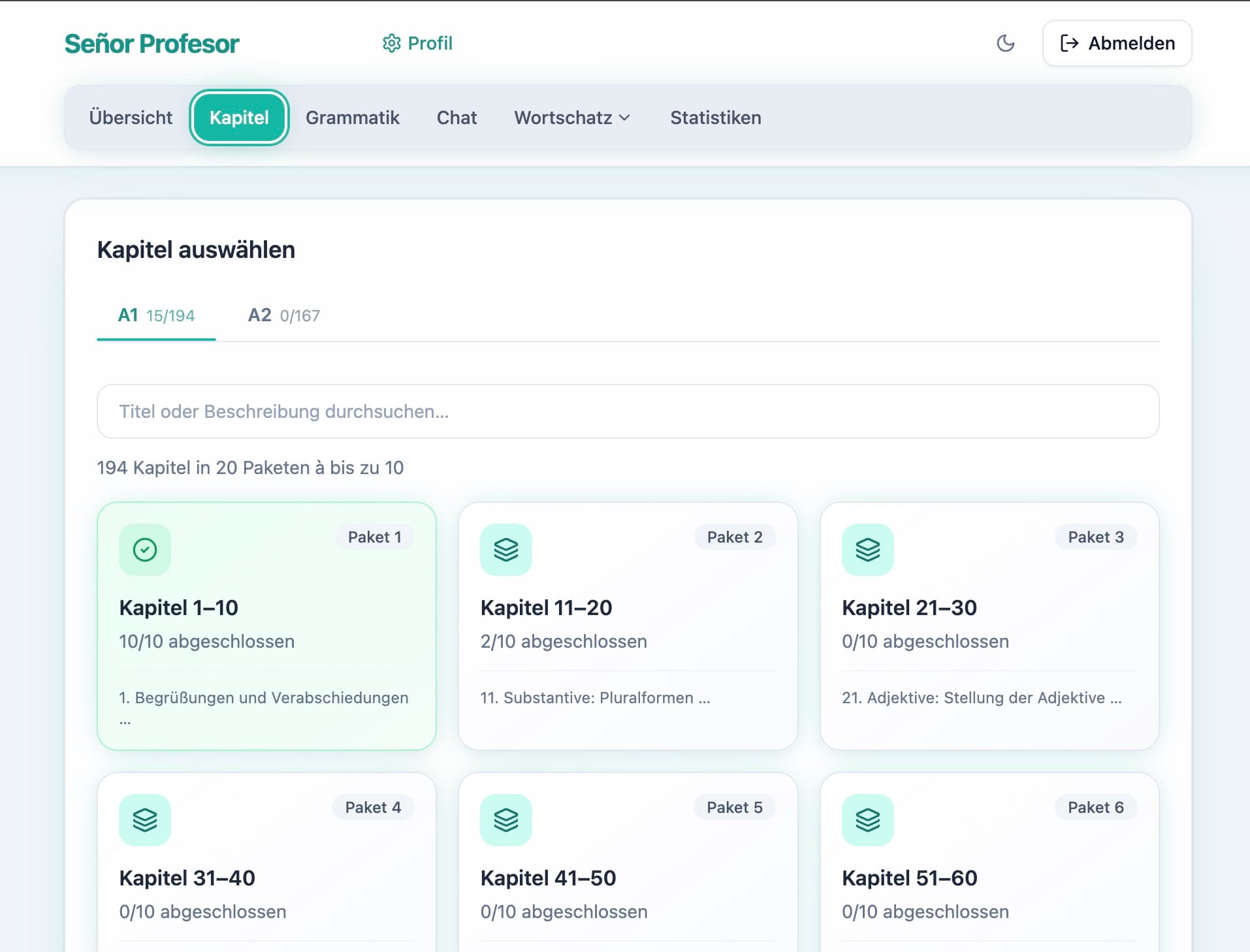This screenshot has height=952, width=1250.
Task: Click the stack icon on Paket 3 card
Action: point(868,550)
